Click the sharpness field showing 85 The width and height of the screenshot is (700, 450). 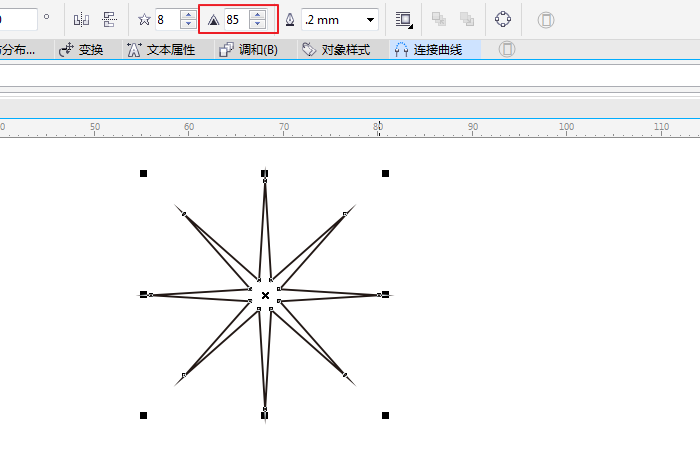click(x=237, y=20)
